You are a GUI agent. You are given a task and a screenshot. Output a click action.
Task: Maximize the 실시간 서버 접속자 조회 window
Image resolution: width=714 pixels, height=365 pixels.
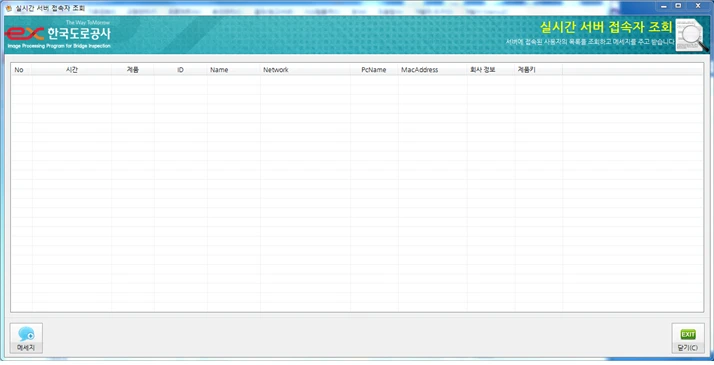pyautogui.click(x=678, y=6)
